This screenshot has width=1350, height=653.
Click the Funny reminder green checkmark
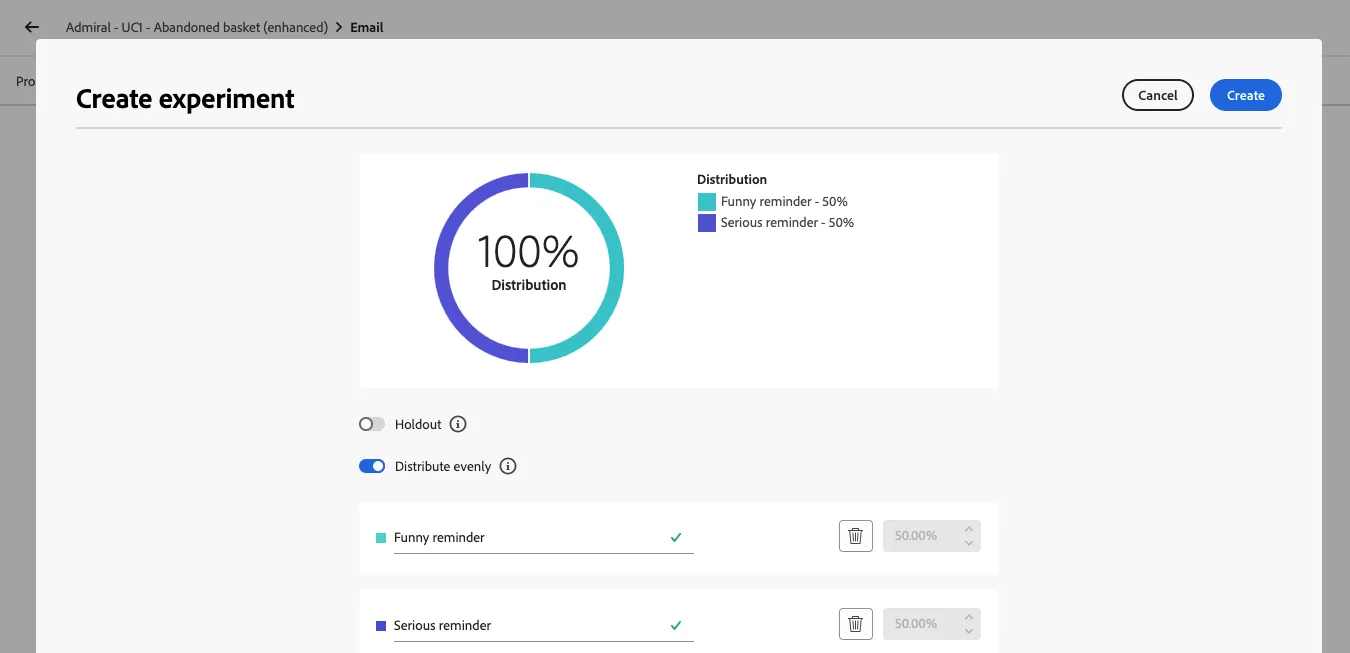coord(676,537)
